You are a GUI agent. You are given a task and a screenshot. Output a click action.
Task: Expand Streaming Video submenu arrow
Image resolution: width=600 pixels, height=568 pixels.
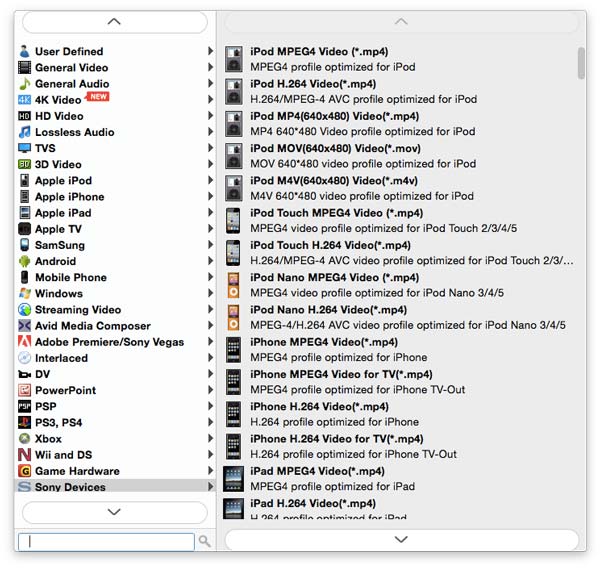click(210, 309)
